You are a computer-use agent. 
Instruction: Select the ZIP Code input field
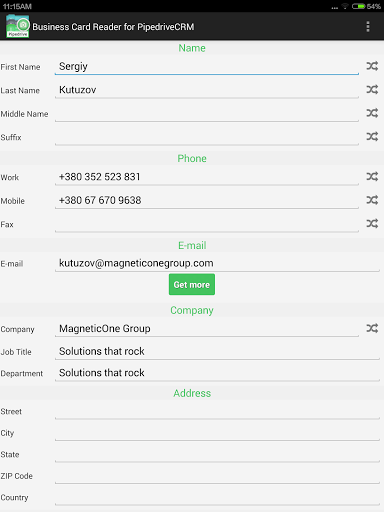217,476
